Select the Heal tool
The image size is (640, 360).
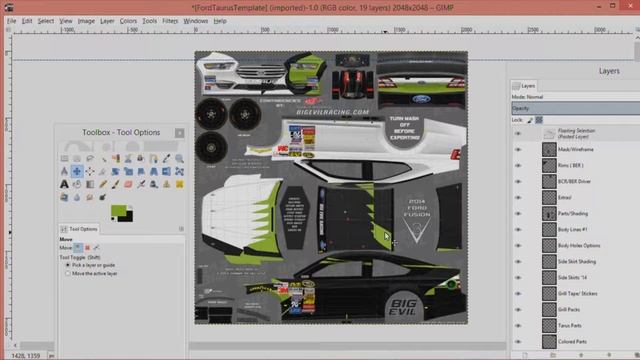pyautogui.click(x=179, y=184)
